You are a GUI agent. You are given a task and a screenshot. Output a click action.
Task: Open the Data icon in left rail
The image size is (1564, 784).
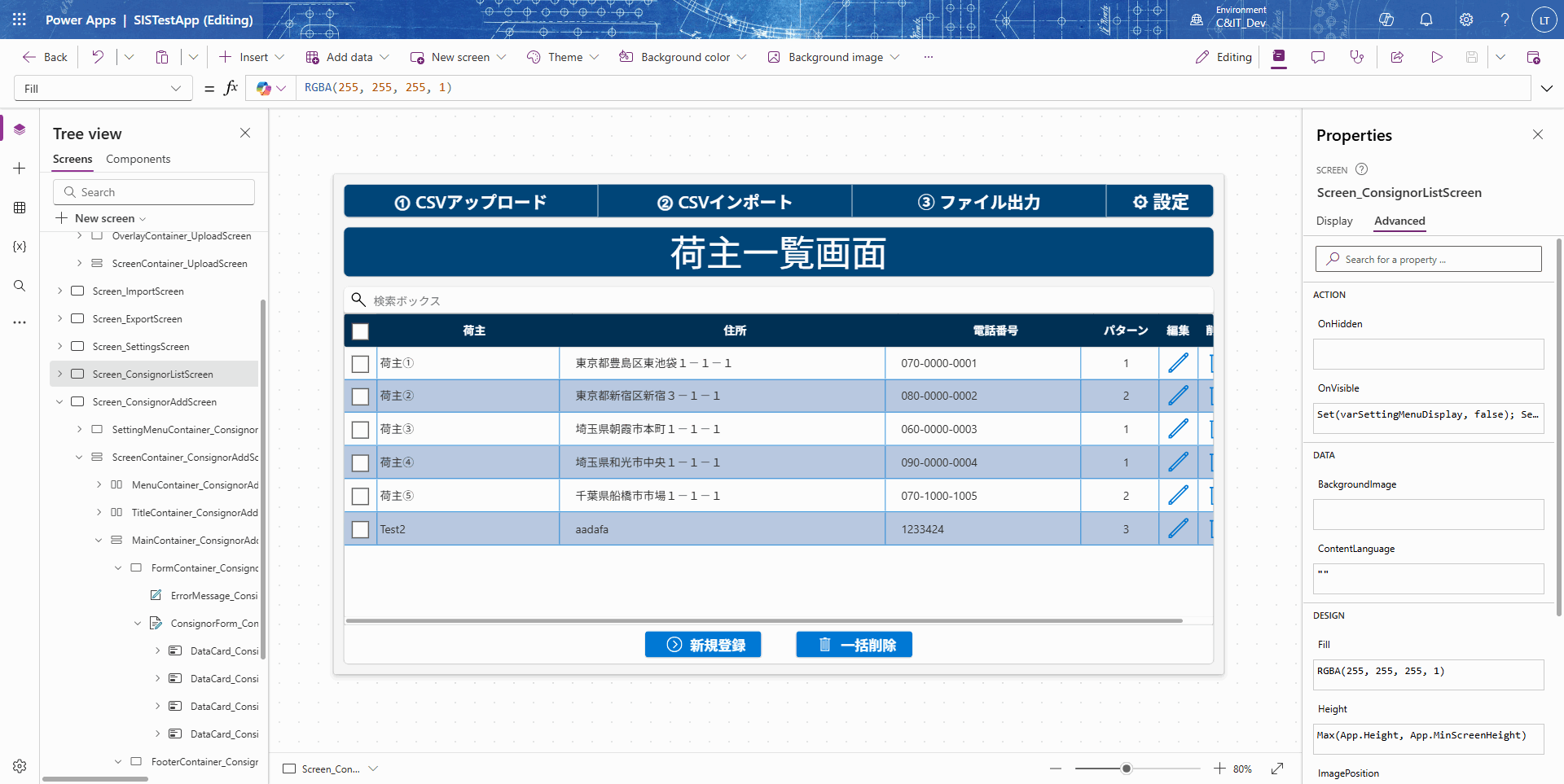coord(20,208)
